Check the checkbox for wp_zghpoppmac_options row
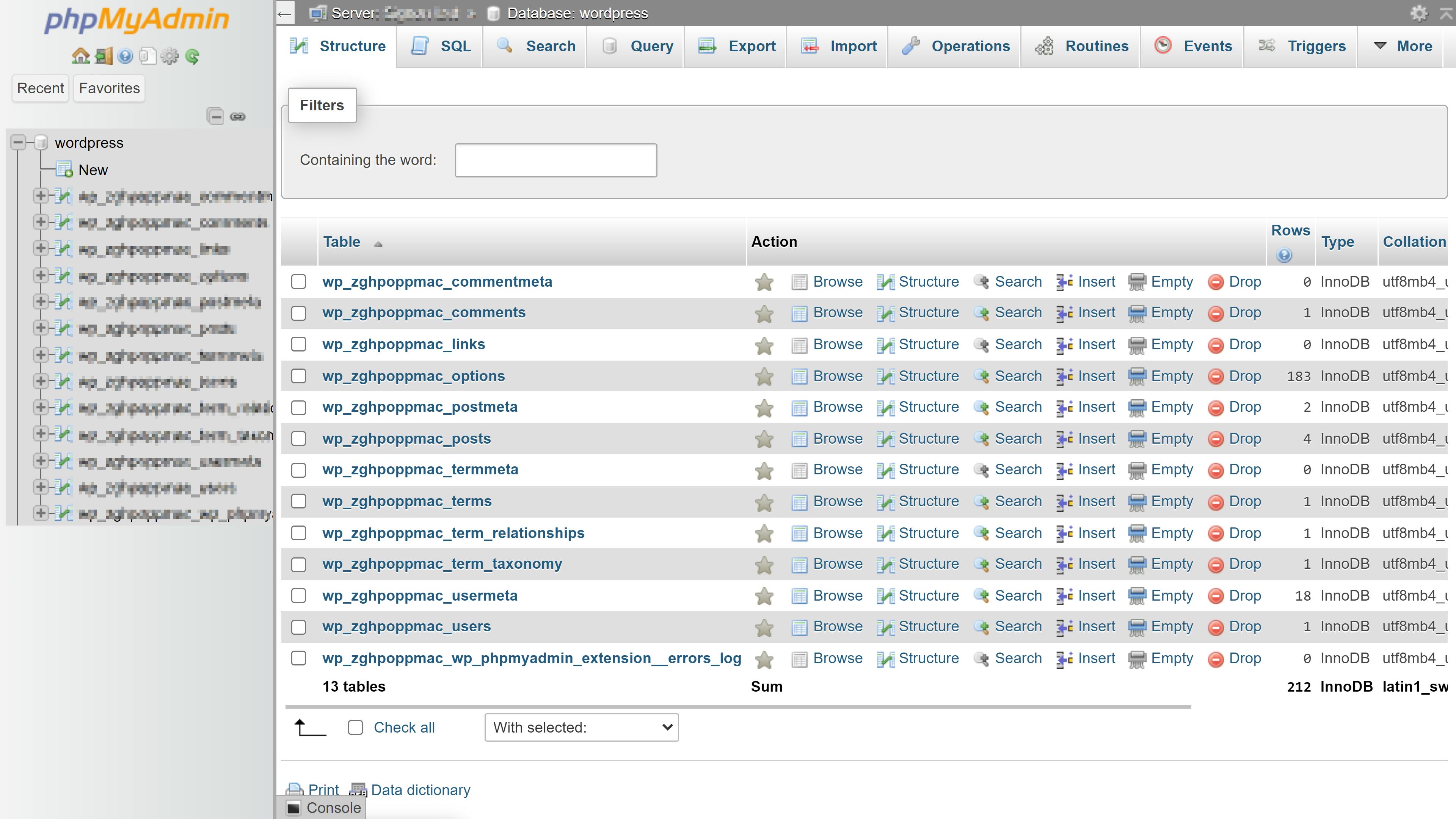Screen dimensions: 1456x819 click(x=298, y=376)
